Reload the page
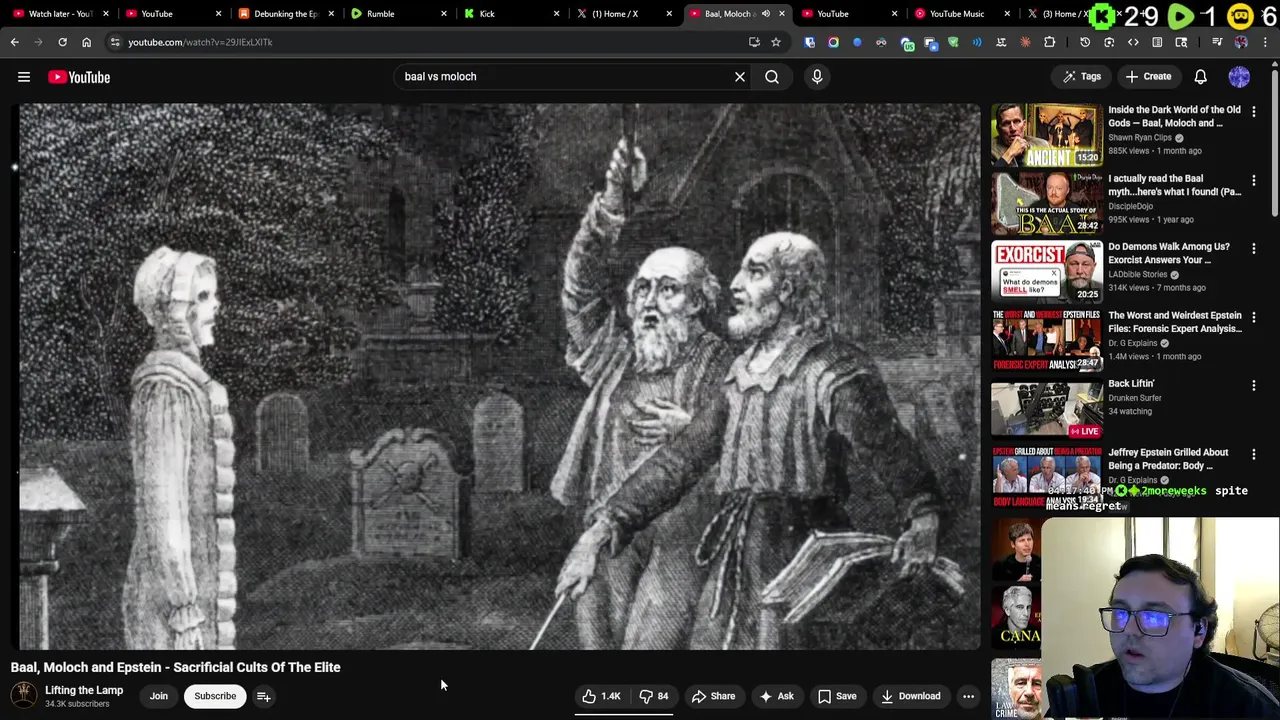Viewport: 1280px width, 720px height. 62,42
